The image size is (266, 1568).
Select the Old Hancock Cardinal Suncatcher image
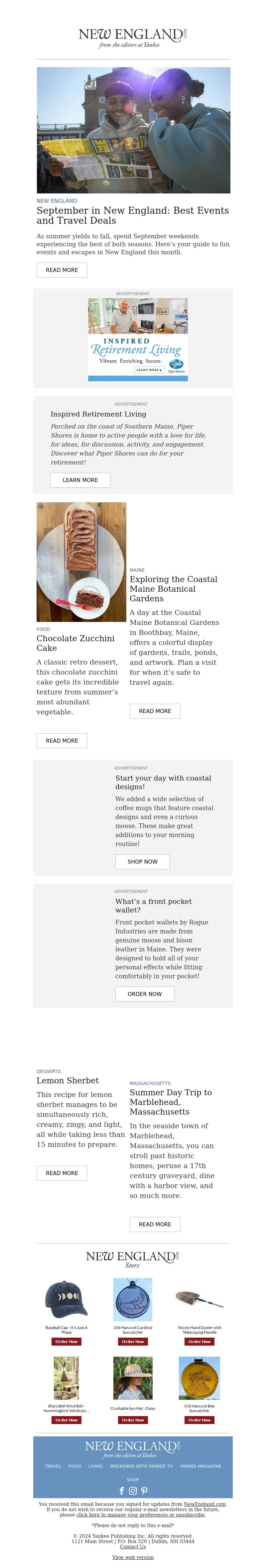click(x=133, y=1299)
